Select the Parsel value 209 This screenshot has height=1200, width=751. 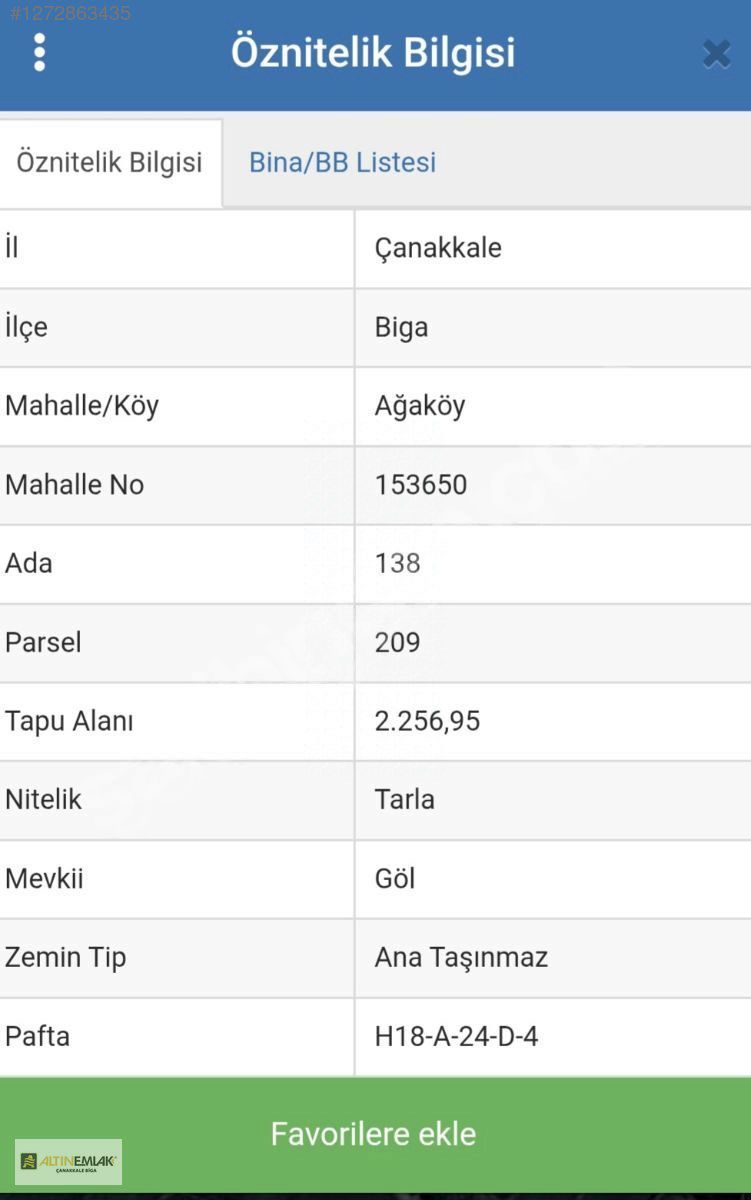[x=397, y=642]
